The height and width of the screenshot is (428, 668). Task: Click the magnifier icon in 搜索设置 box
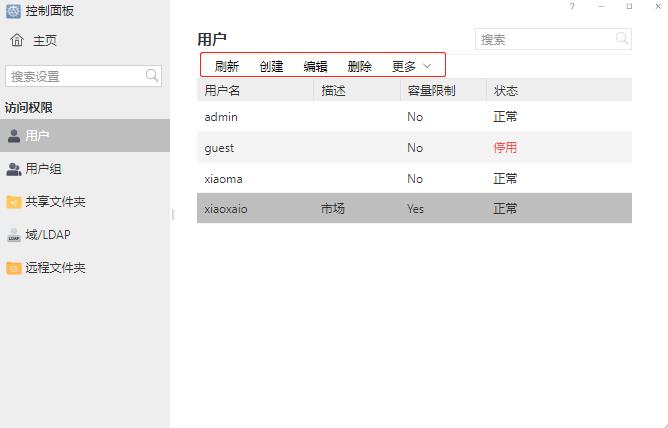[x=152, y=76]
